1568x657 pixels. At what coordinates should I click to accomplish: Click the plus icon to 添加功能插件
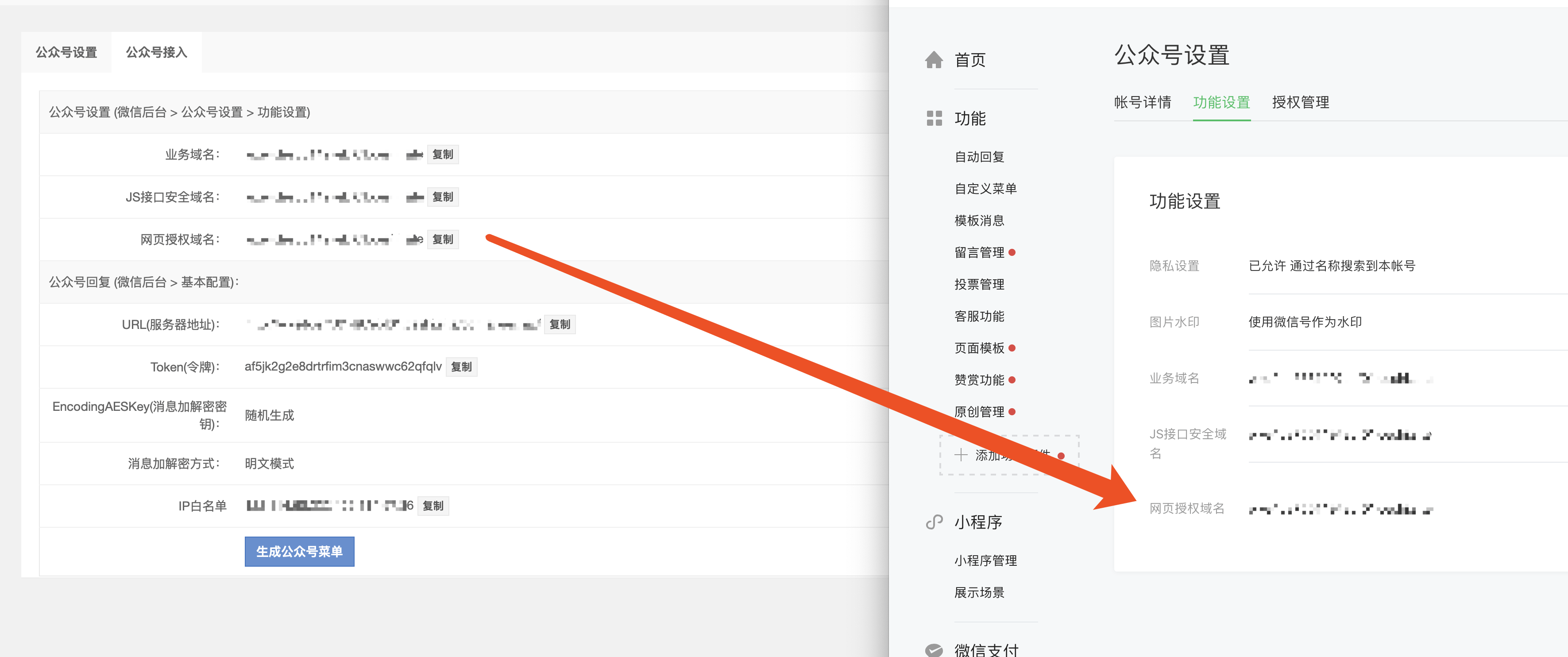(961, 455)
